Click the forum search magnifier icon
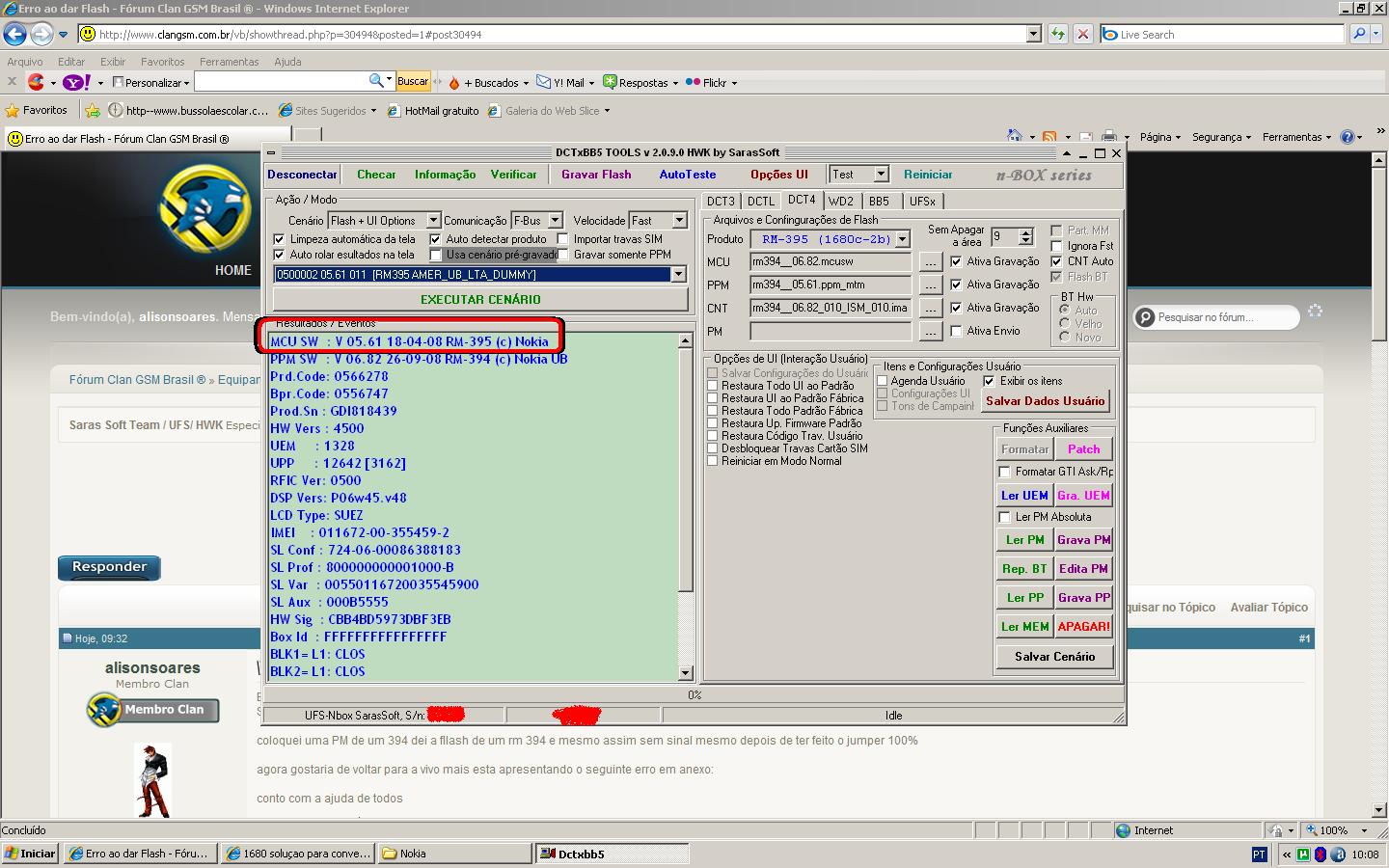This screenshot has width=1389, height=868. pyautogui.click(x=1145, y=317)
